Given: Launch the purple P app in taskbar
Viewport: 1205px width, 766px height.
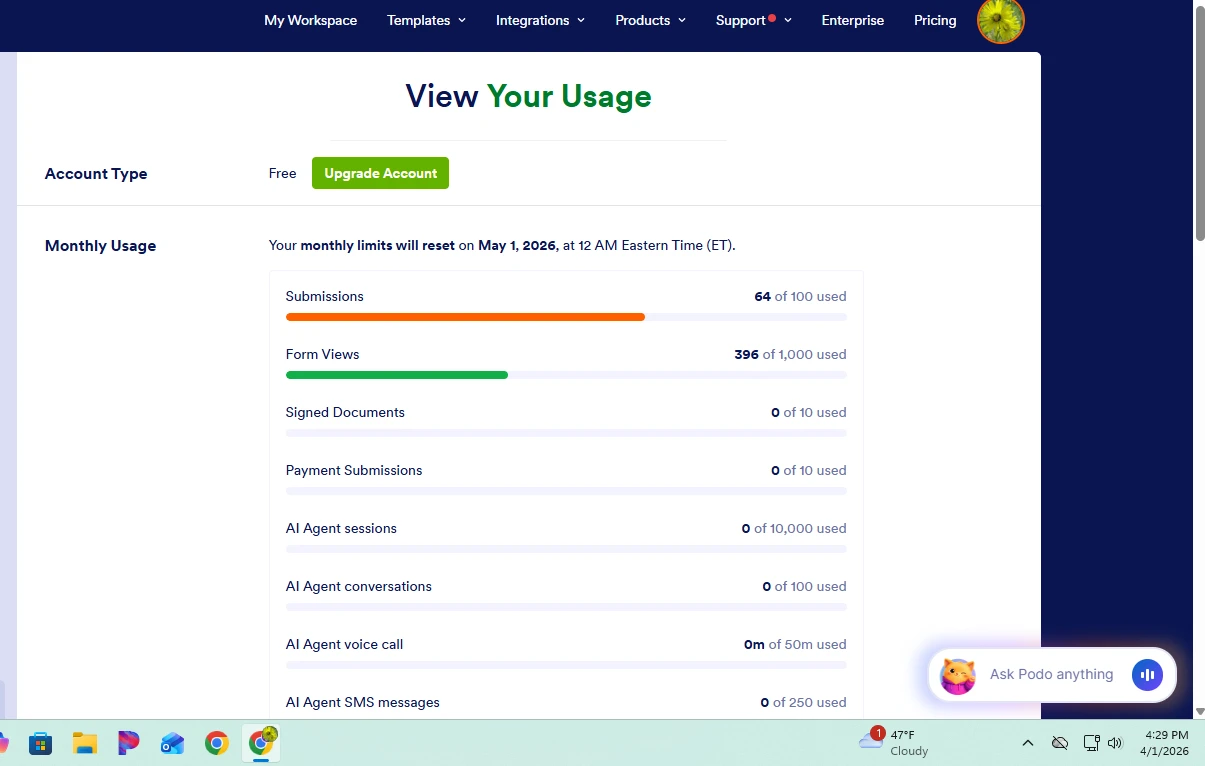Looking at the screenshot, I should 129,743.
